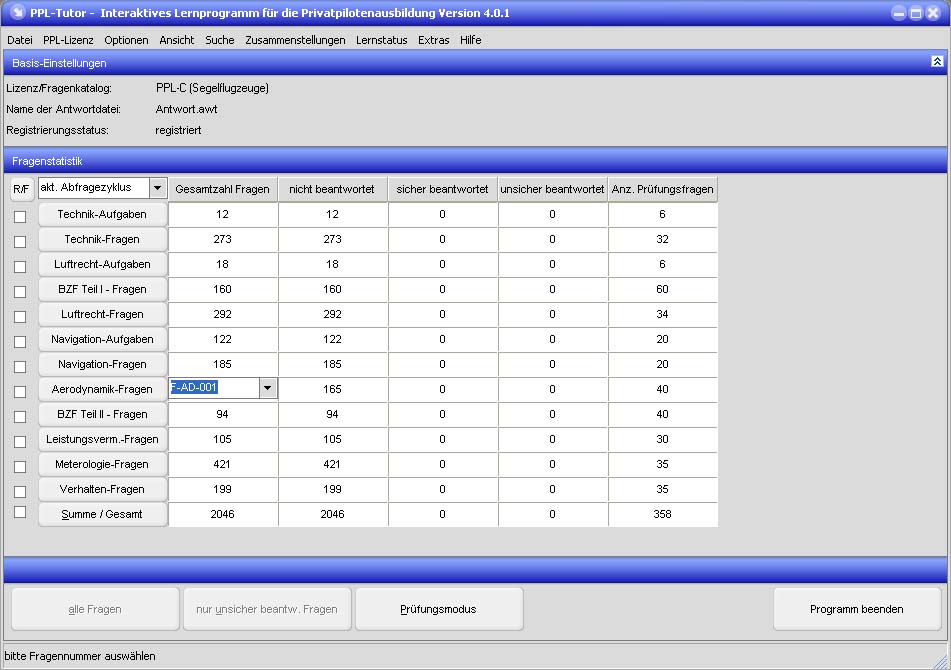
Task: Click the alle Fragen button
Action: (95, 609)
